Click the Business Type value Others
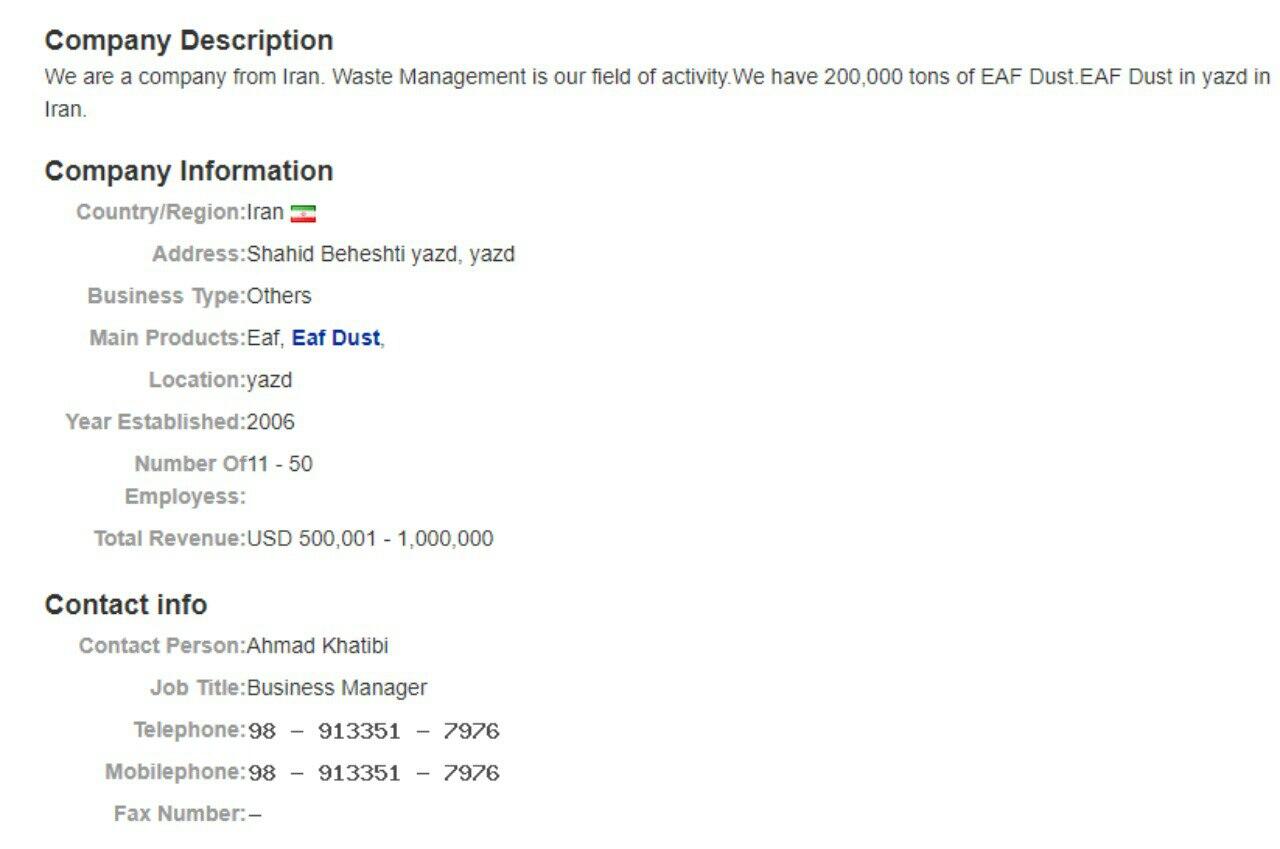 click(x=279, y=296)
